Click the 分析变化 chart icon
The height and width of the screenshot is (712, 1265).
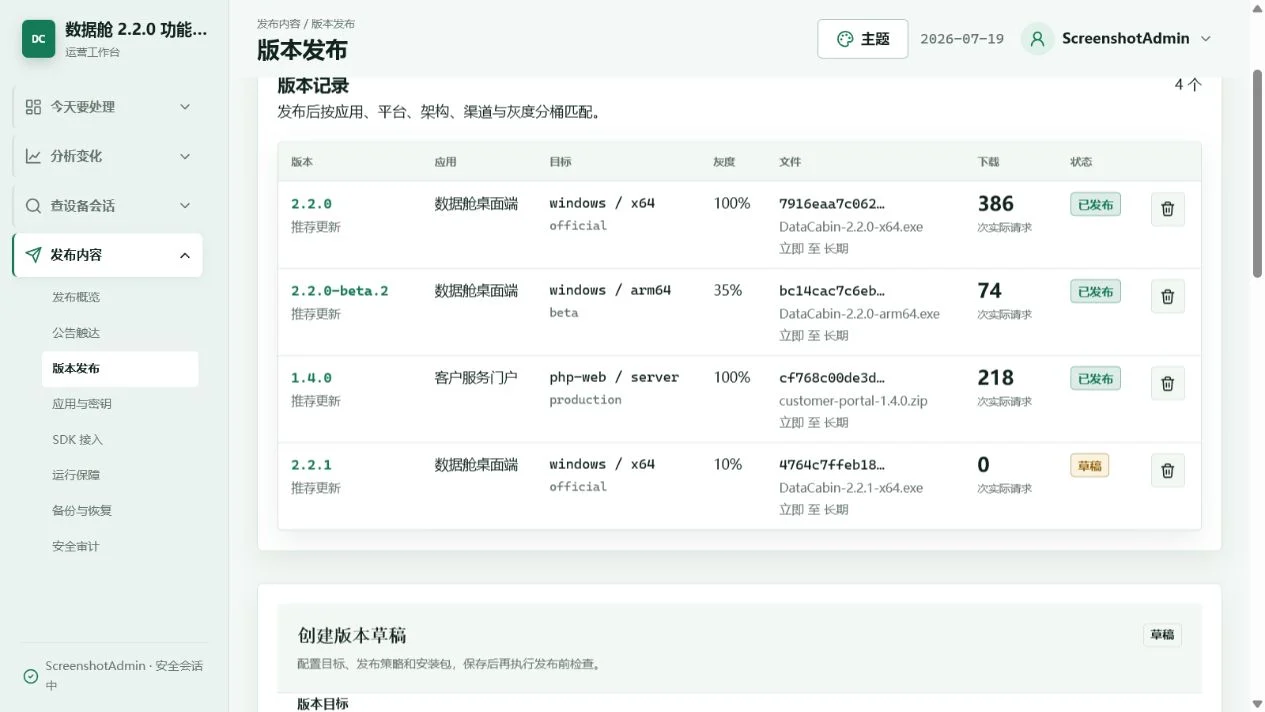click(x=33, y=156)
